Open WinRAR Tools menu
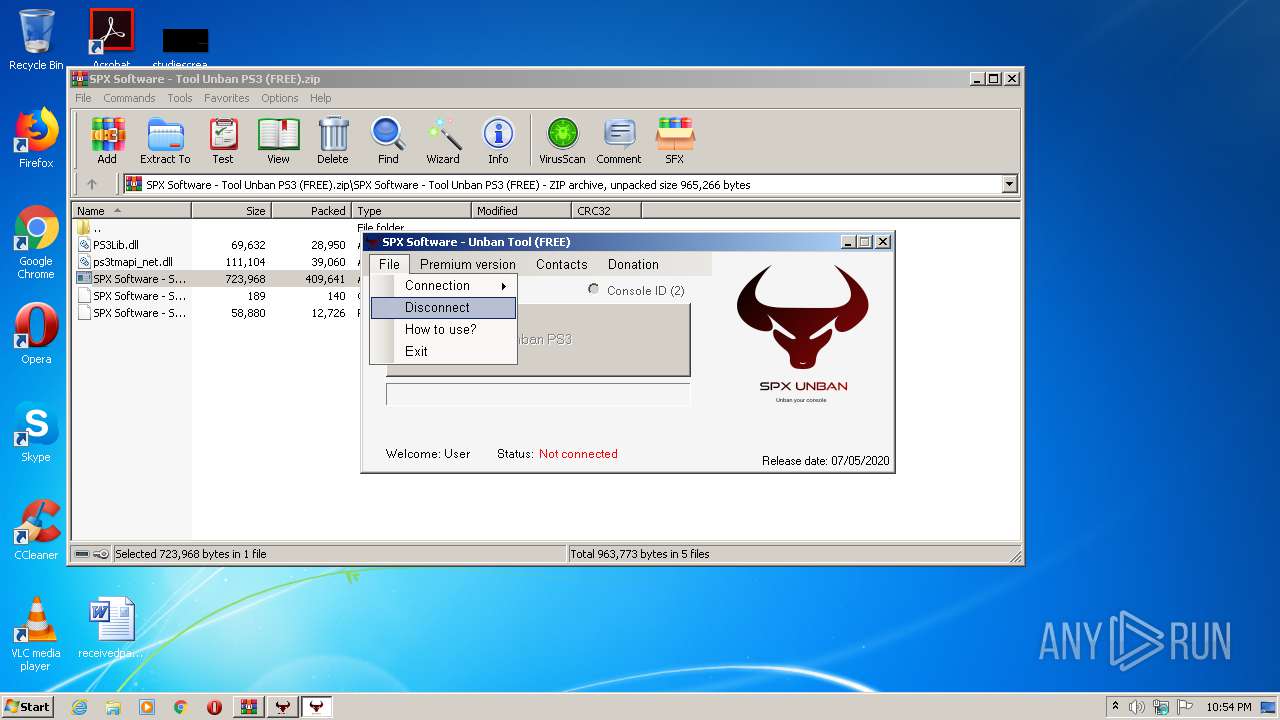The height and width of the screenshot is (720, 1280). click(180, 98)
